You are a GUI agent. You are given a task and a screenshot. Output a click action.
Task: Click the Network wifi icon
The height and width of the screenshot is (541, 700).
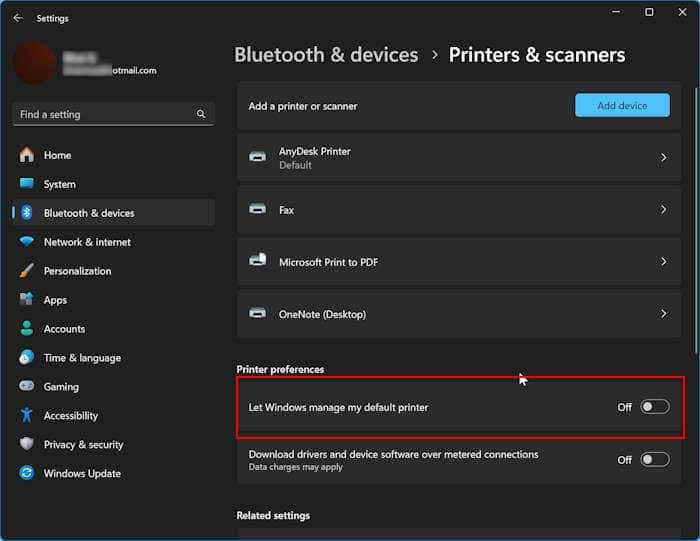27,241
